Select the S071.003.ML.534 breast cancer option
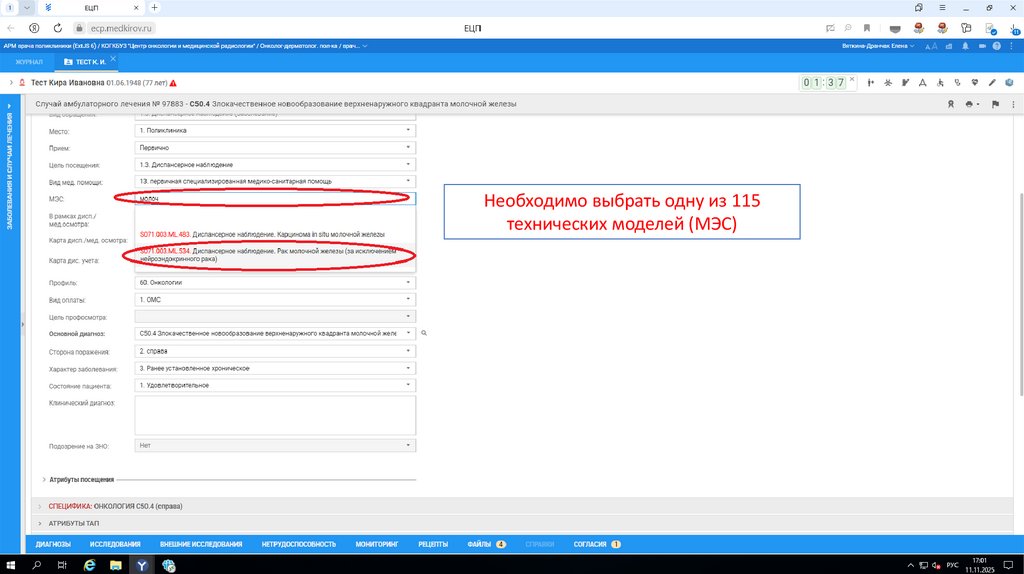Screen dimensions: 1024x574 point(275,255)
